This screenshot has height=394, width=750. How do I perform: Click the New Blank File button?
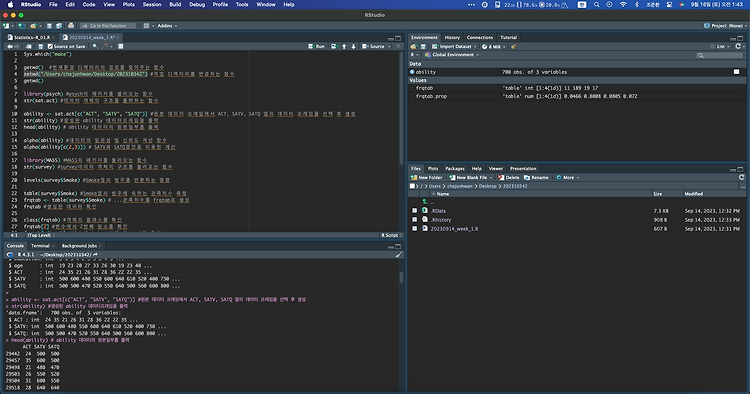[x=468, y=177]
